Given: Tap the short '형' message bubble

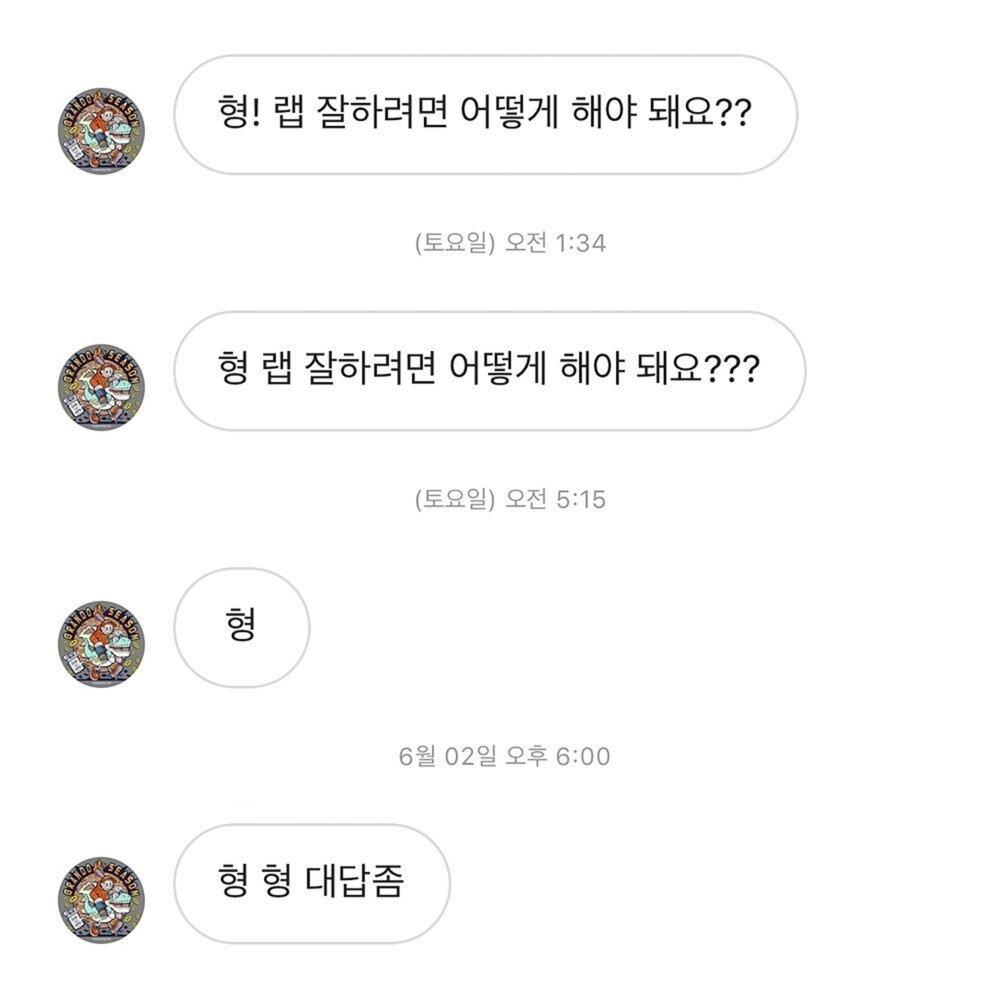Looking at the screenshot, I should (x=241, y=627).
